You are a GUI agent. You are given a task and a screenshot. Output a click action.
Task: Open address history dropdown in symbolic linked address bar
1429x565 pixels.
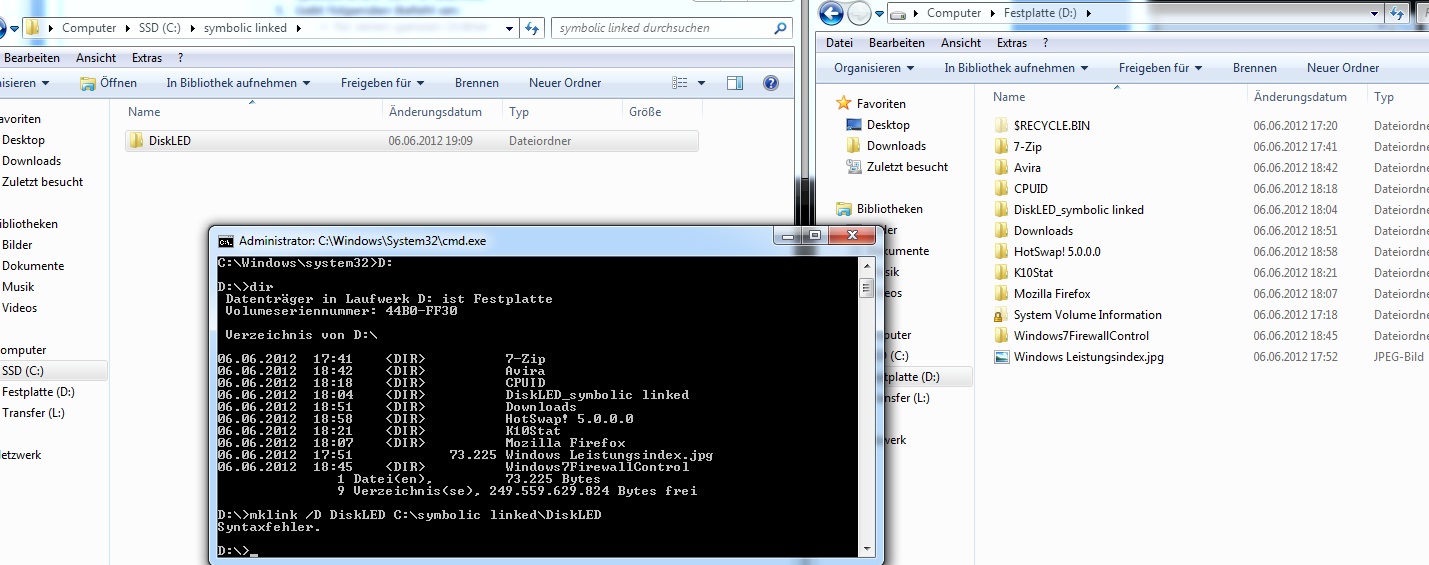[x=510, y=28]
